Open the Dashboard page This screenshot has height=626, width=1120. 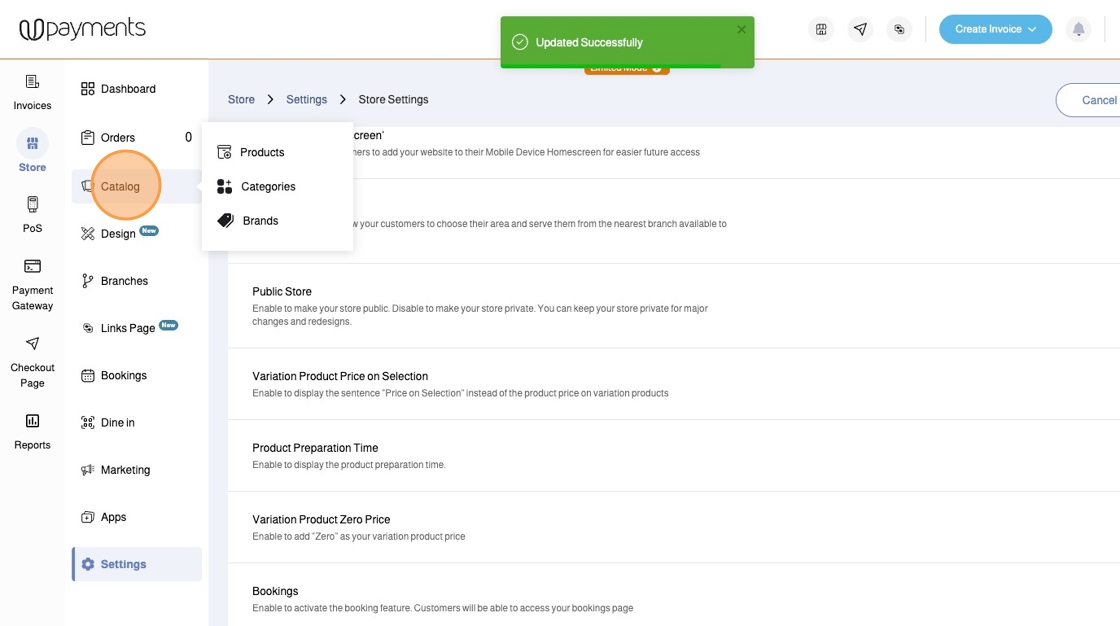(x=128, y=89)
